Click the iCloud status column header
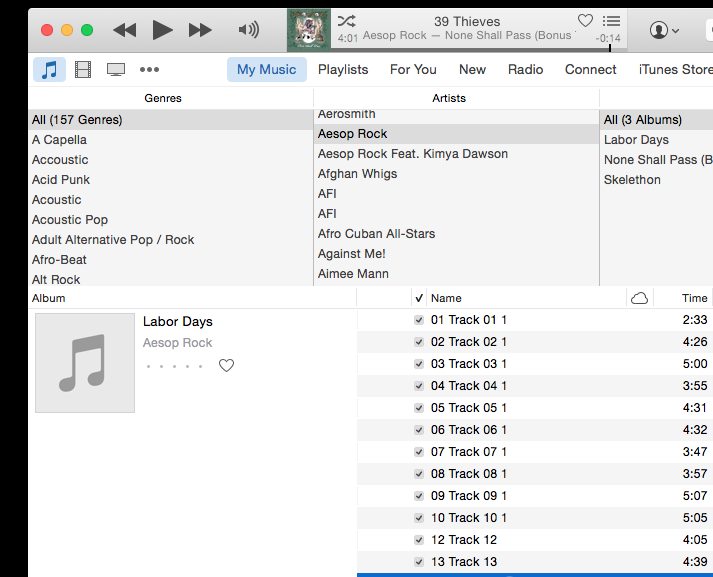 (x=639, y=298)
